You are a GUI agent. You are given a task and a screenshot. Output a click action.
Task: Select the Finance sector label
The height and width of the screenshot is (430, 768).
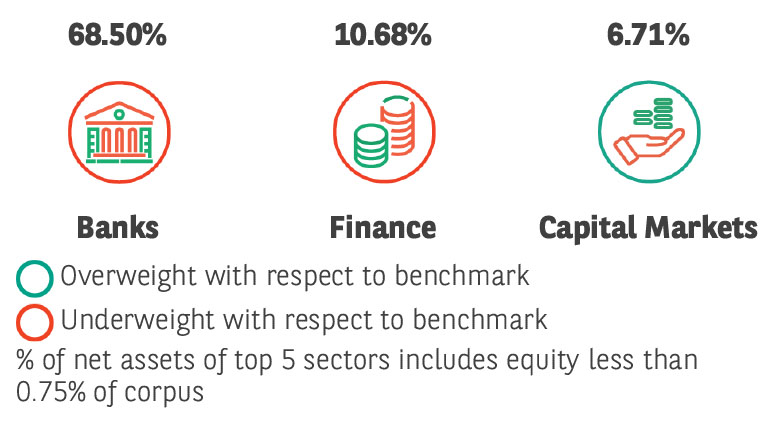[382, 228]
